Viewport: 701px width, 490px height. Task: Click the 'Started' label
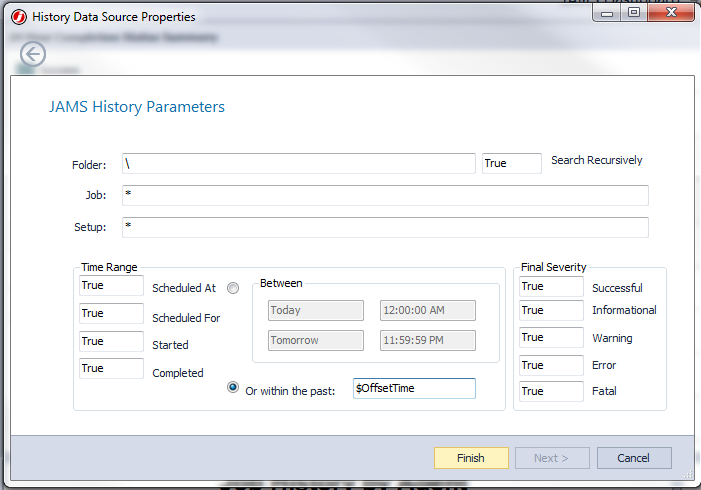point(170,345)
